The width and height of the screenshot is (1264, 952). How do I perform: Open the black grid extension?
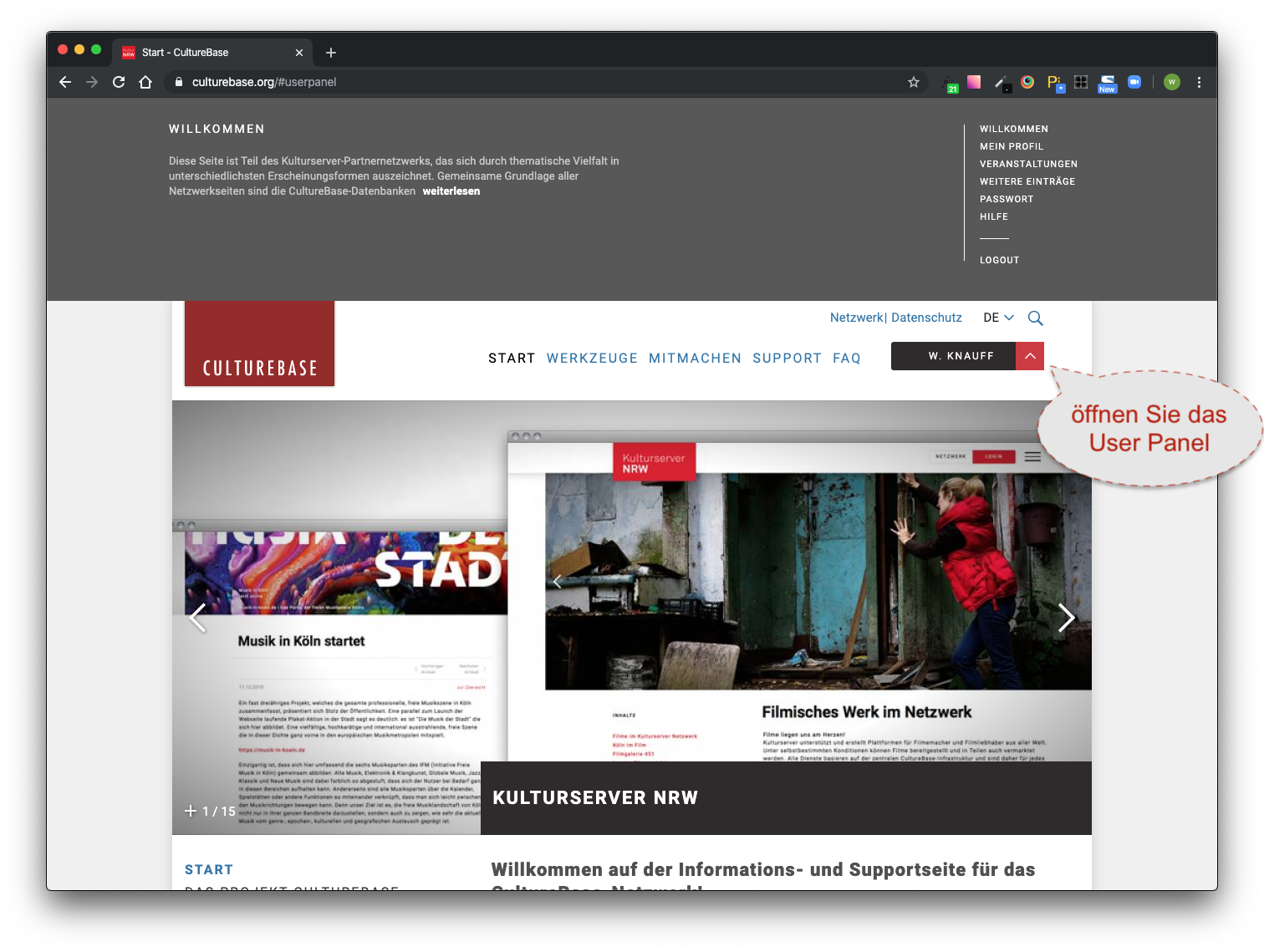pos(1081,82)
